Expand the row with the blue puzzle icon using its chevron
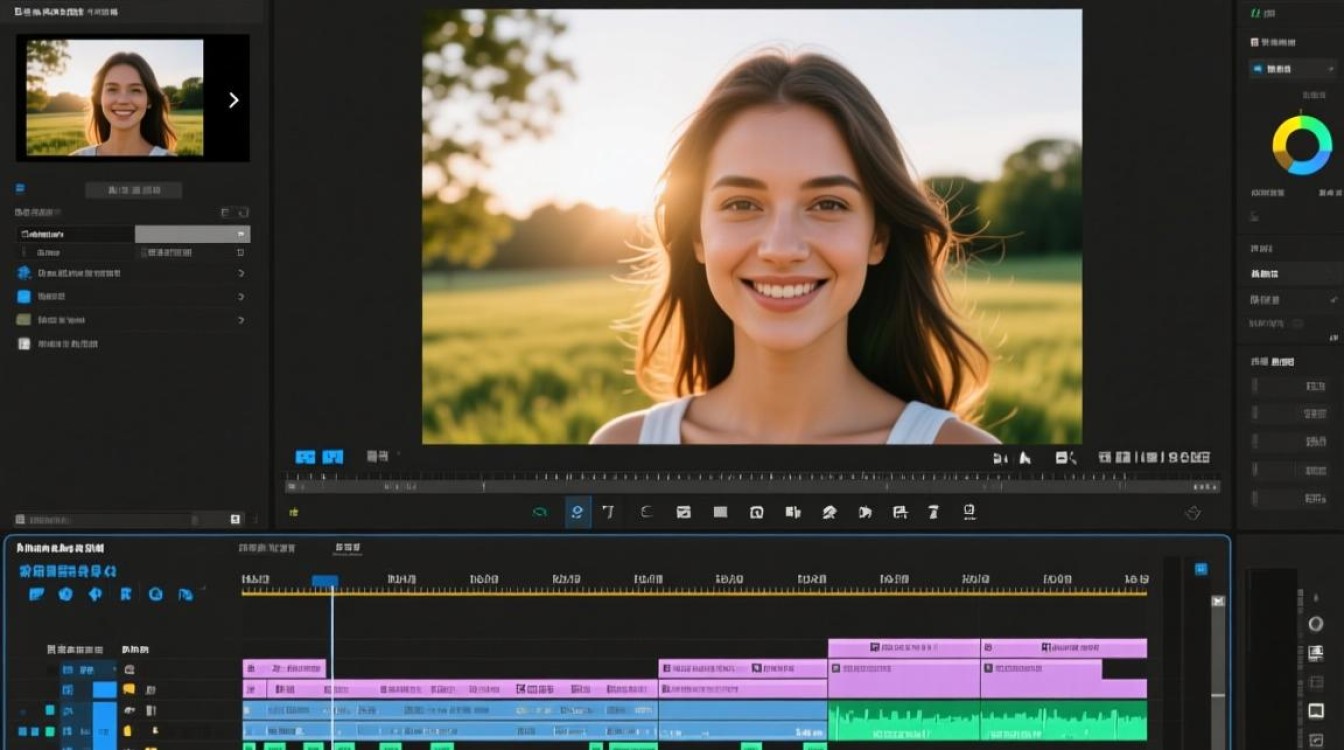The width and height of the screenshot is (1344, 750). click(241, 273)
